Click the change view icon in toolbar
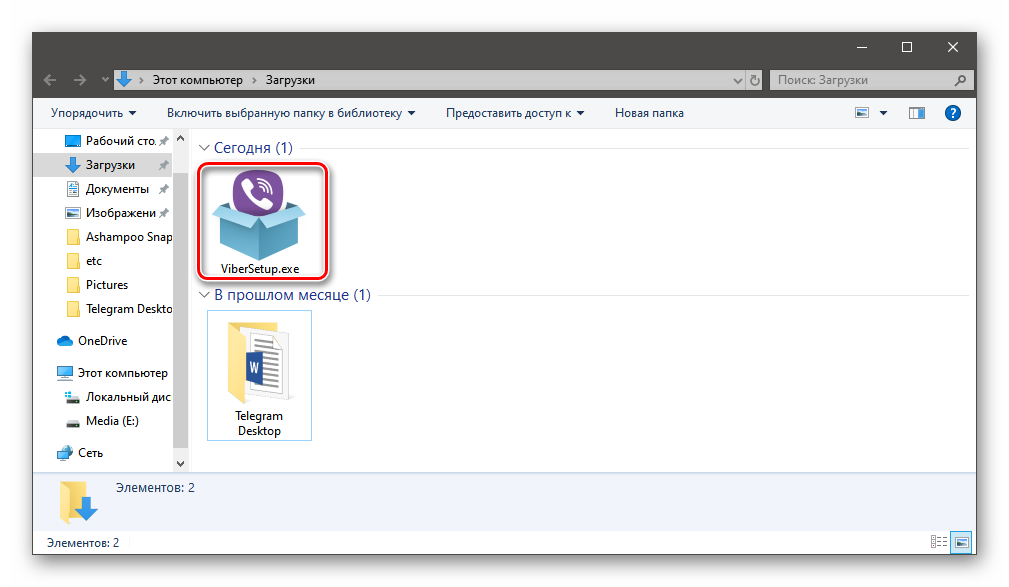Screen dimensions: 1009x587 [862, 113]
